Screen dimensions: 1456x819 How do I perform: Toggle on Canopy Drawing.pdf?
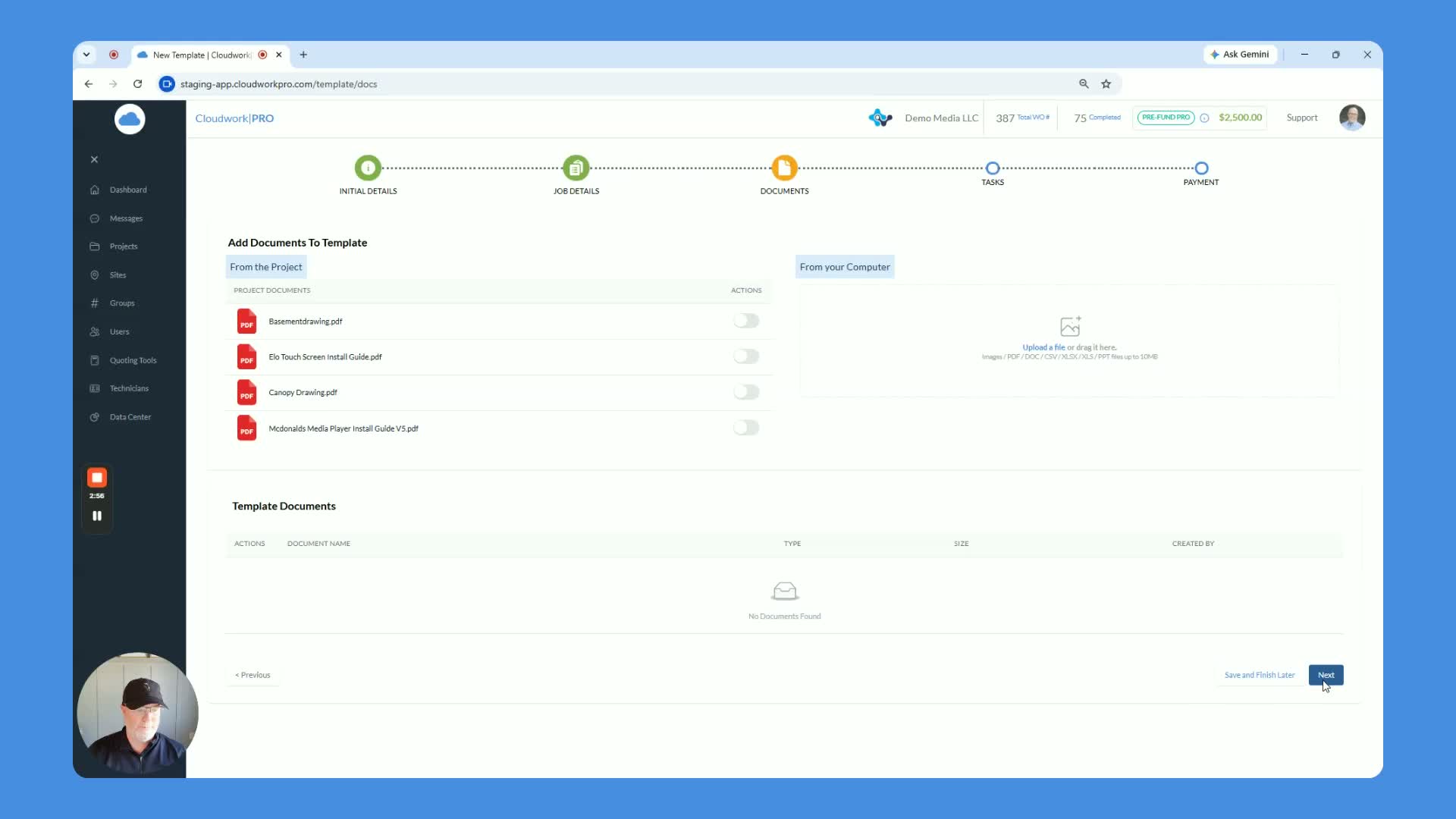coord(746,392)
